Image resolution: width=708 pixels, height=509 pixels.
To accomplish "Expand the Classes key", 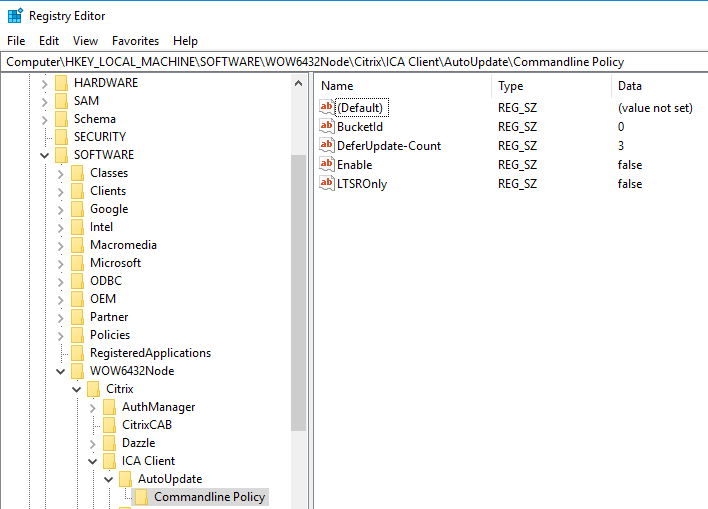I will click(x=61, y=174).
